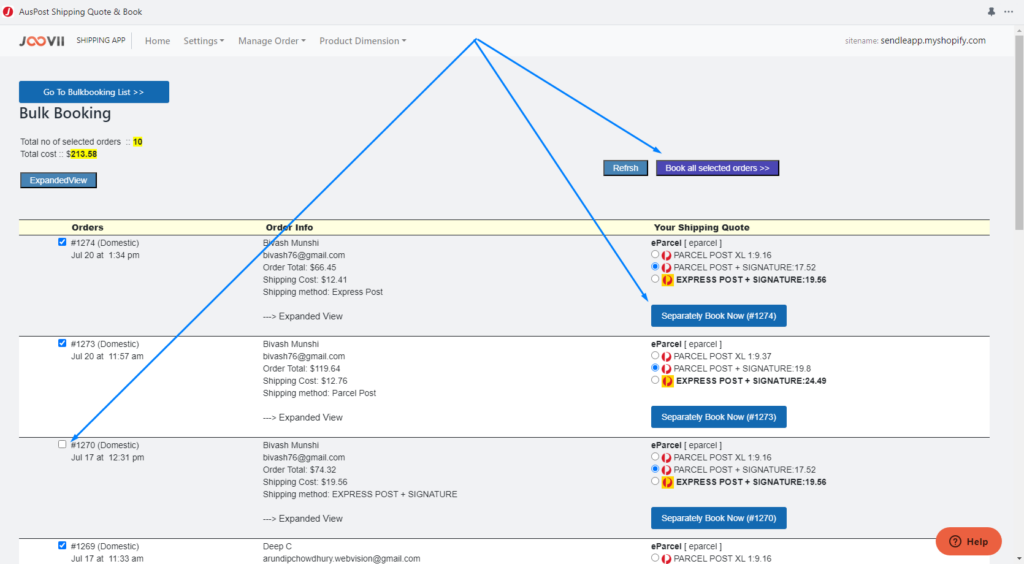1024x564 pixels.
Task: Select EXPRESS POST + SIGNATURE:24.49 radio
Action: click(x=655, y=381)
